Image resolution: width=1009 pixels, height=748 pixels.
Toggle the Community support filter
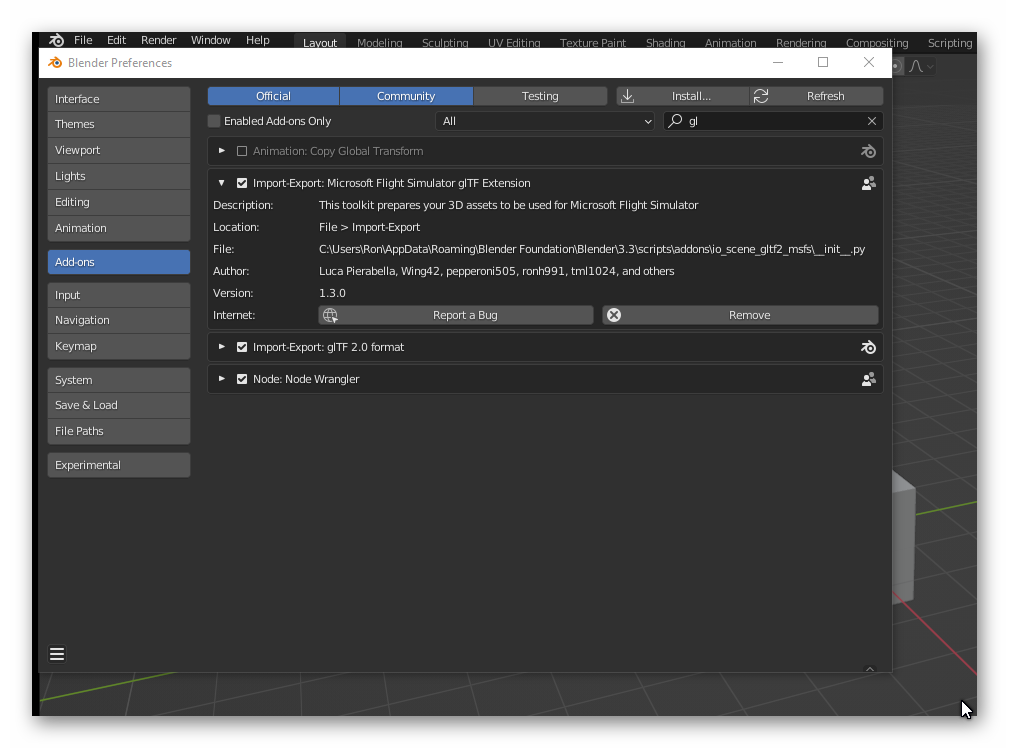coord(406,96)
